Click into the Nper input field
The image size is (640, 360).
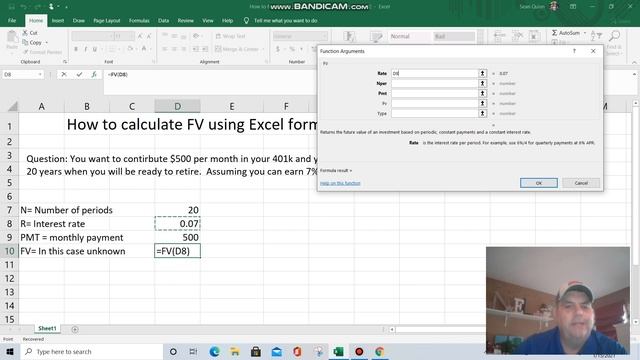coord(435,83)
